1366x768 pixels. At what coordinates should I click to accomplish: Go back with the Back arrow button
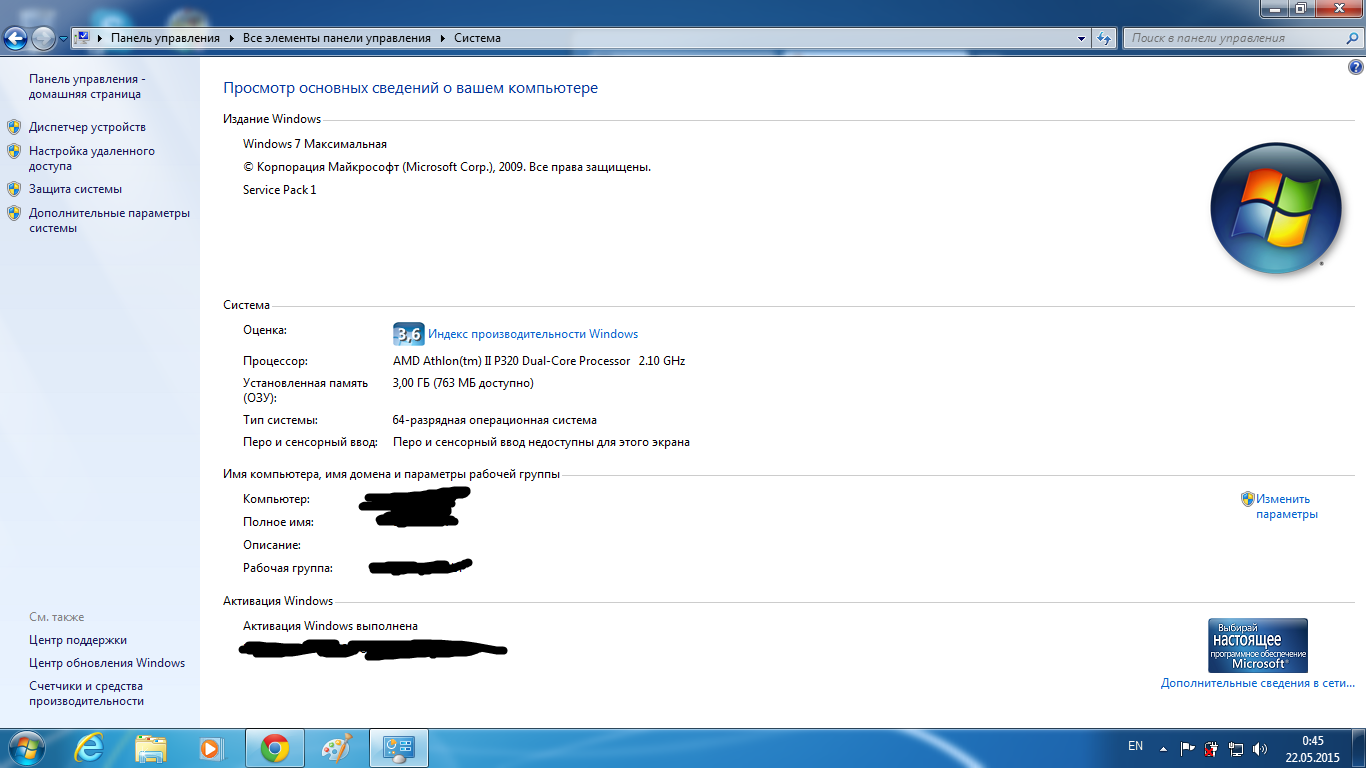pyautogui.click(x=16, y=39)
